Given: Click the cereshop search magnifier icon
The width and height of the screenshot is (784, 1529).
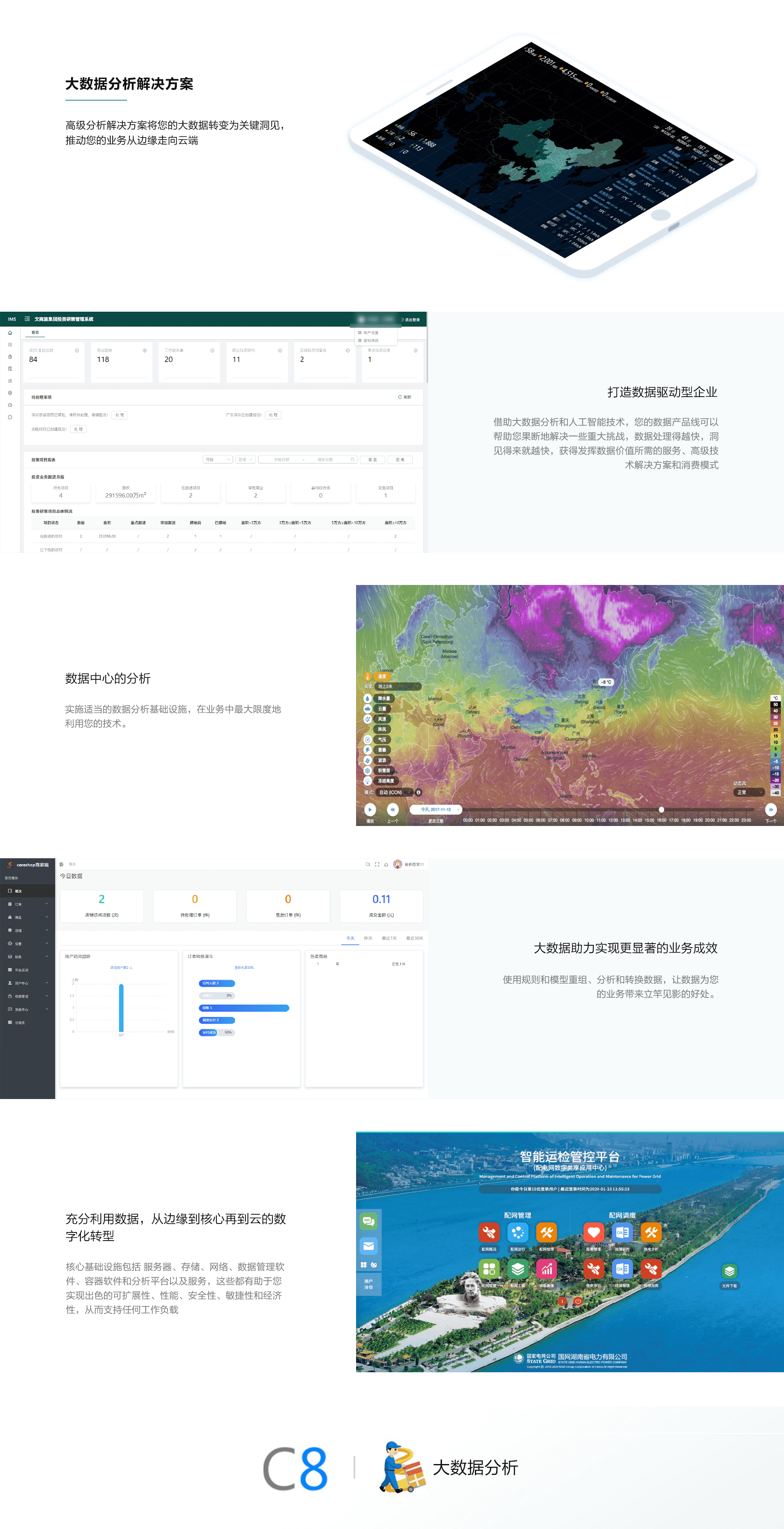Looking at the screenshot, I should (x=367, y=864).
